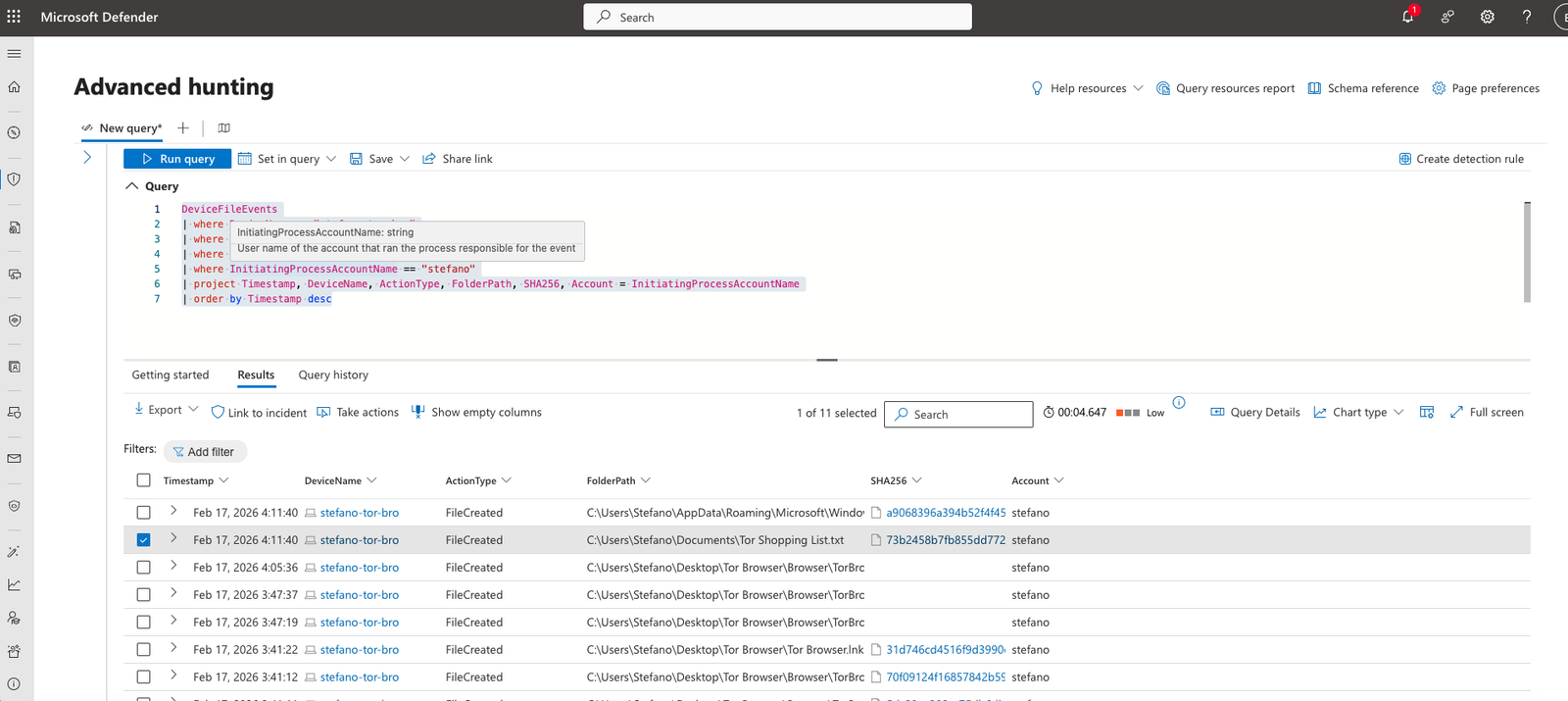This screenshot has height=701, width=1568.
Task: Open the Timestamp column sort menu
Action: pos(224,480)
